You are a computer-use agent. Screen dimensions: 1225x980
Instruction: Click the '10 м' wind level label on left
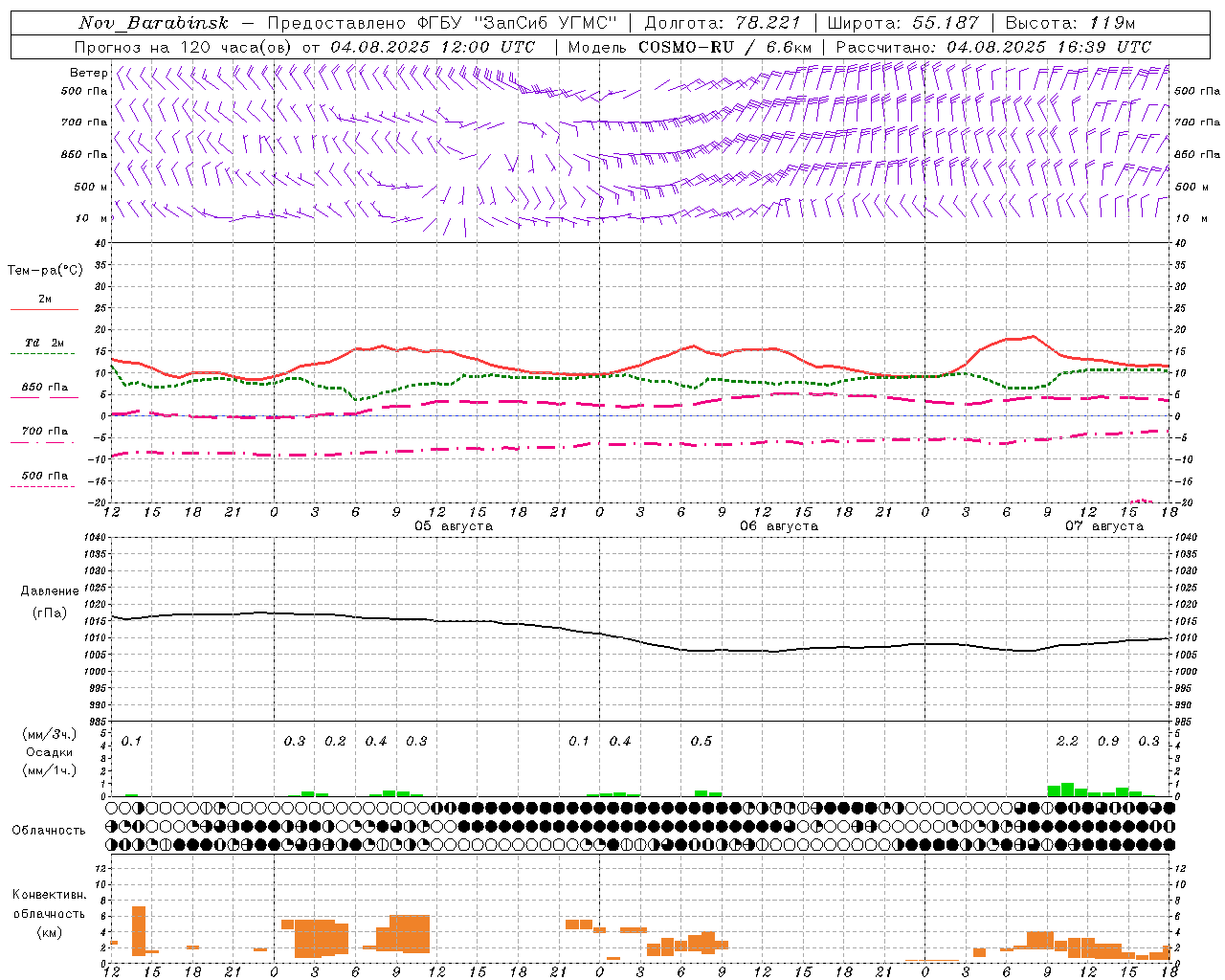pos(91,219)
